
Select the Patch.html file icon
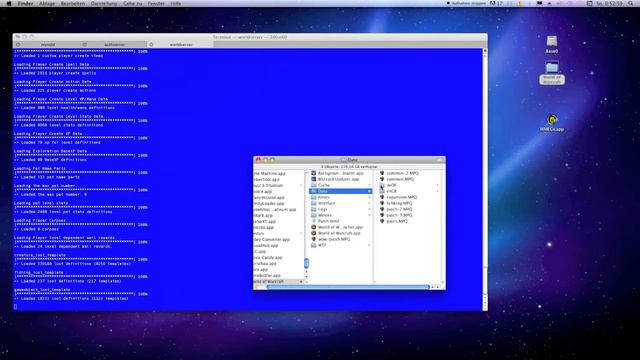(313, 221)
